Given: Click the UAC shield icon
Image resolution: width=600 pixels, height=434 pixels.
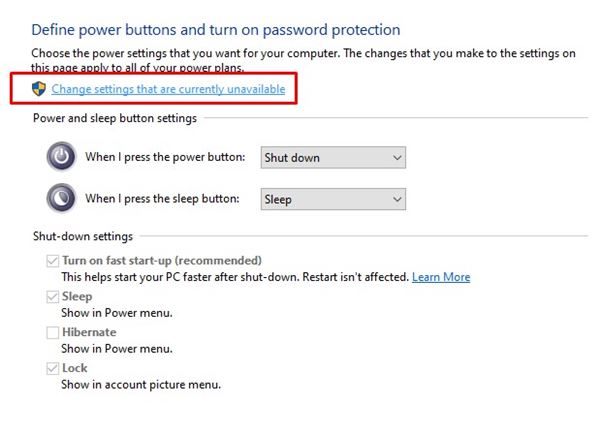Looking at the screenshot, I should click(39, 89).
